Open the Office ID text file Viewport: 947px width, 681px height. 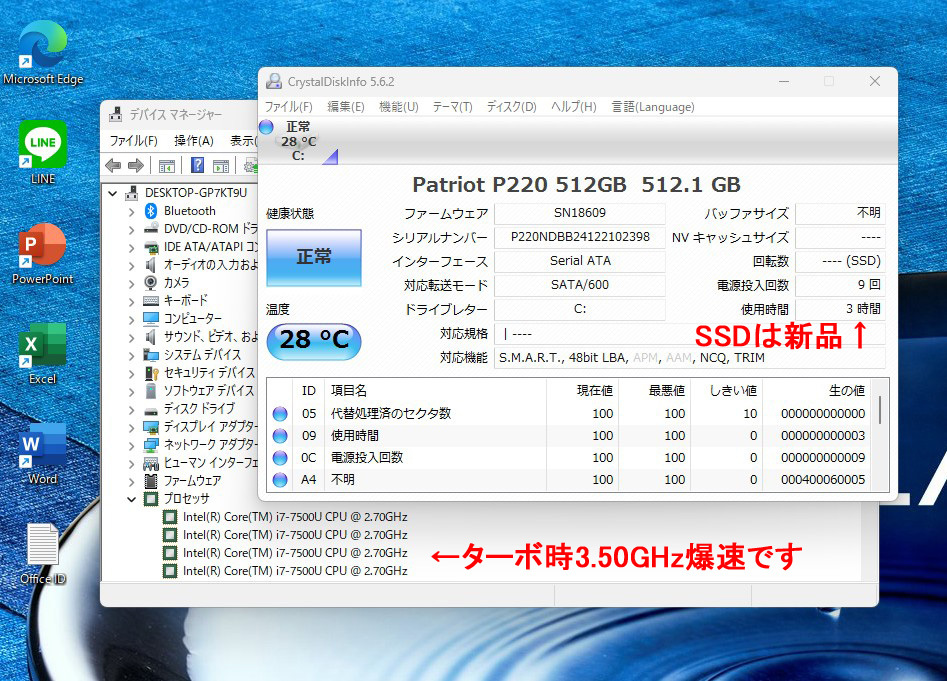[42, 554]
